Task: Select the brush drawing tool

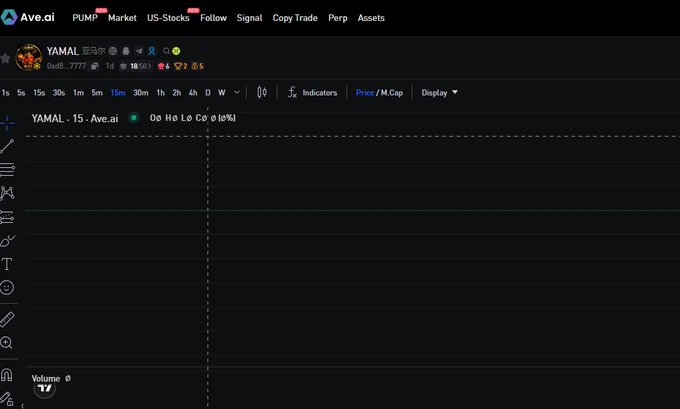Action: (x=7, y=240)
